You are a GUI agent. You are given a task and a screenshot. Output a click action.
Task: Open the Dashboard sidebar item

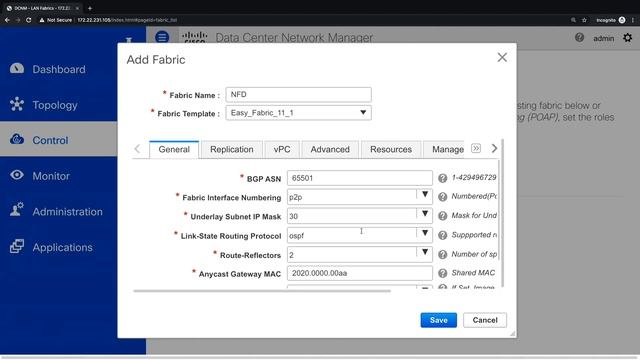tap(58, 69)
